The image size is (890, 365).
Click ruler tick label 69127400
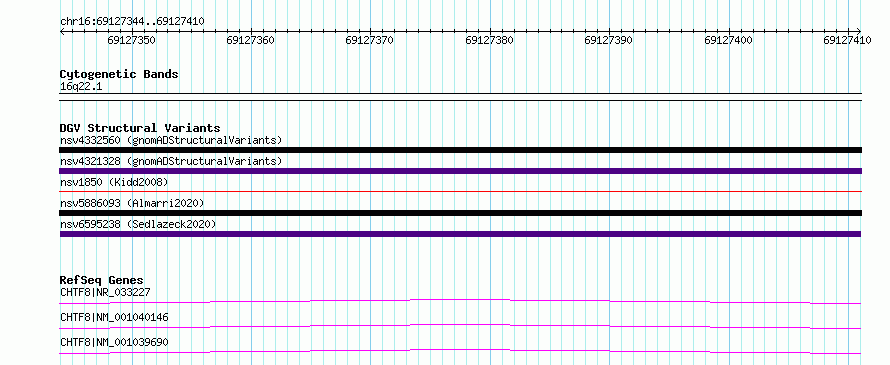pos(728,40)
